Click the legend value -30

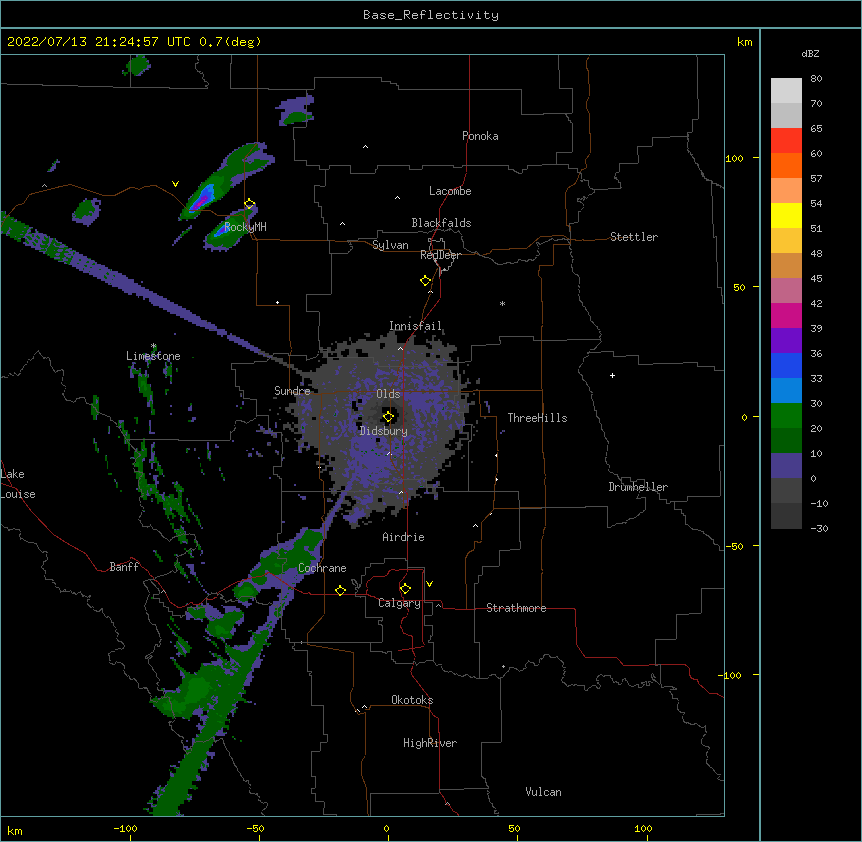pos(819,528)
